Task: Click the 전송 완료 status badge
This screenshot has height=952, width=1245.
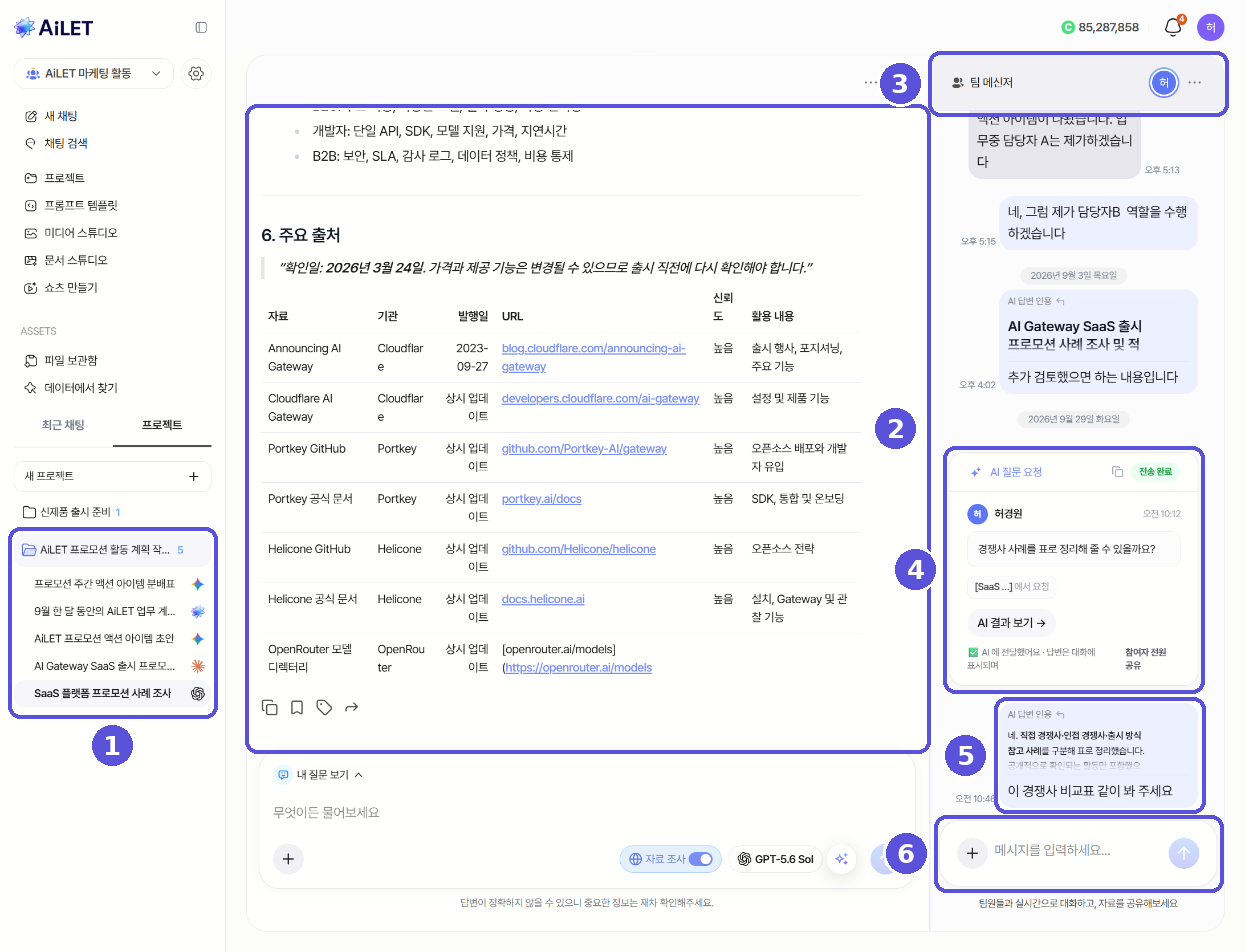Action: [x=1155, y=471]
